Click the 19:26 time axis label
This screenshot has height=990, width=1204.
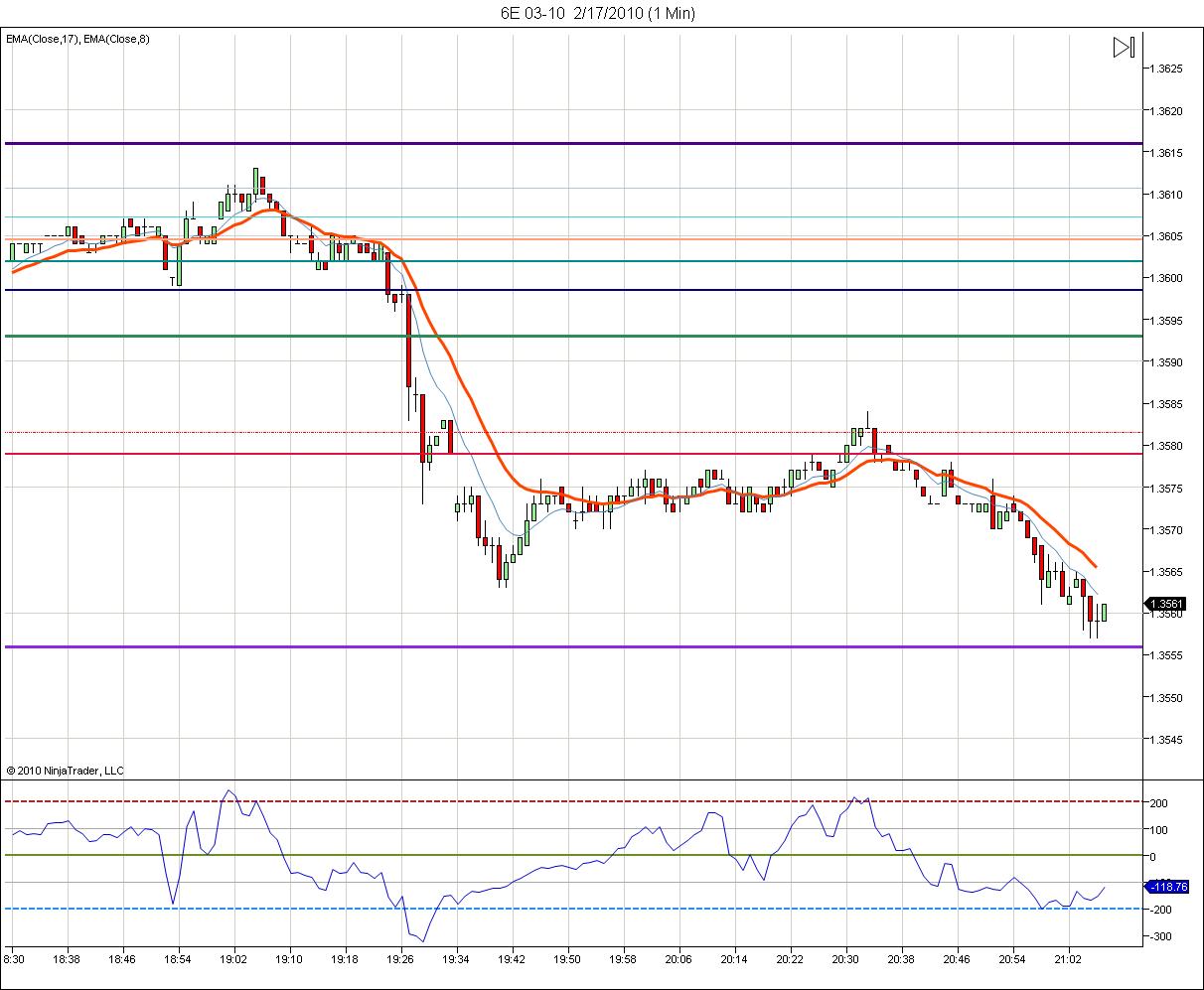pos(400,960)
